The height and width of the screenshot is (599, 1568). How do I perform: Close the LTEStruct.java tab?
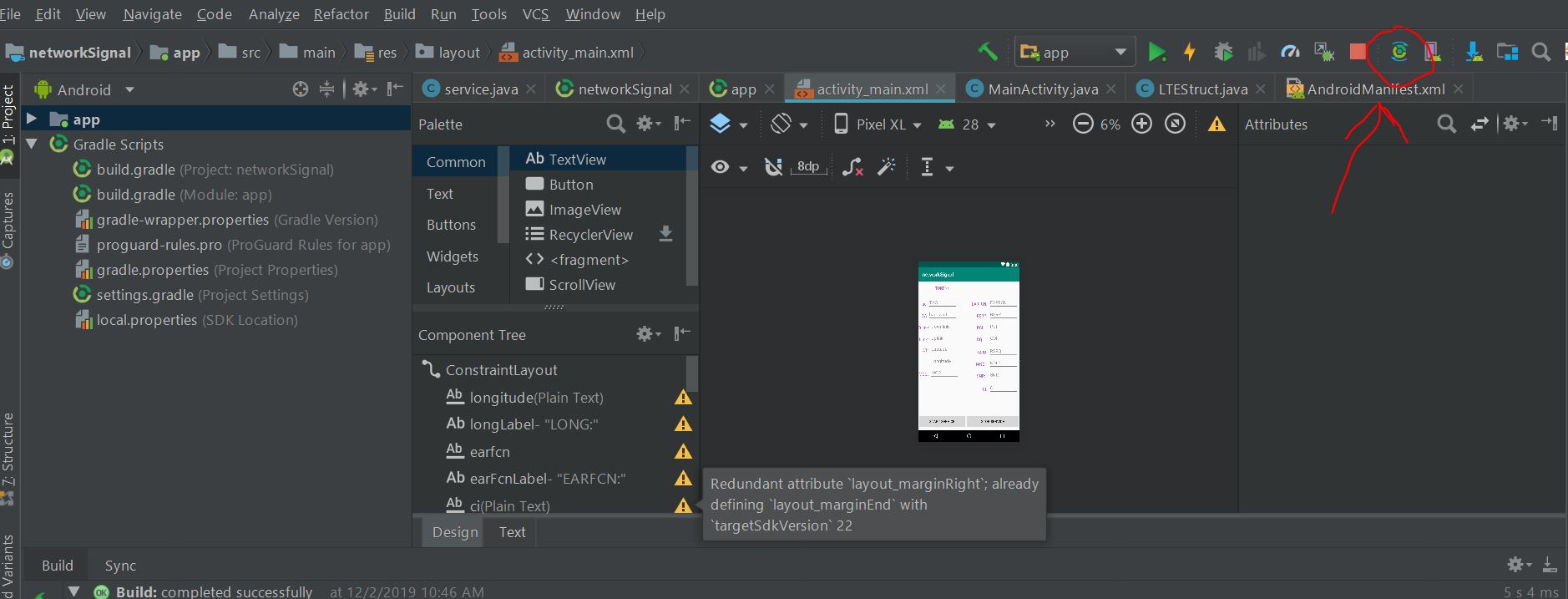(x=1261, y=89)
